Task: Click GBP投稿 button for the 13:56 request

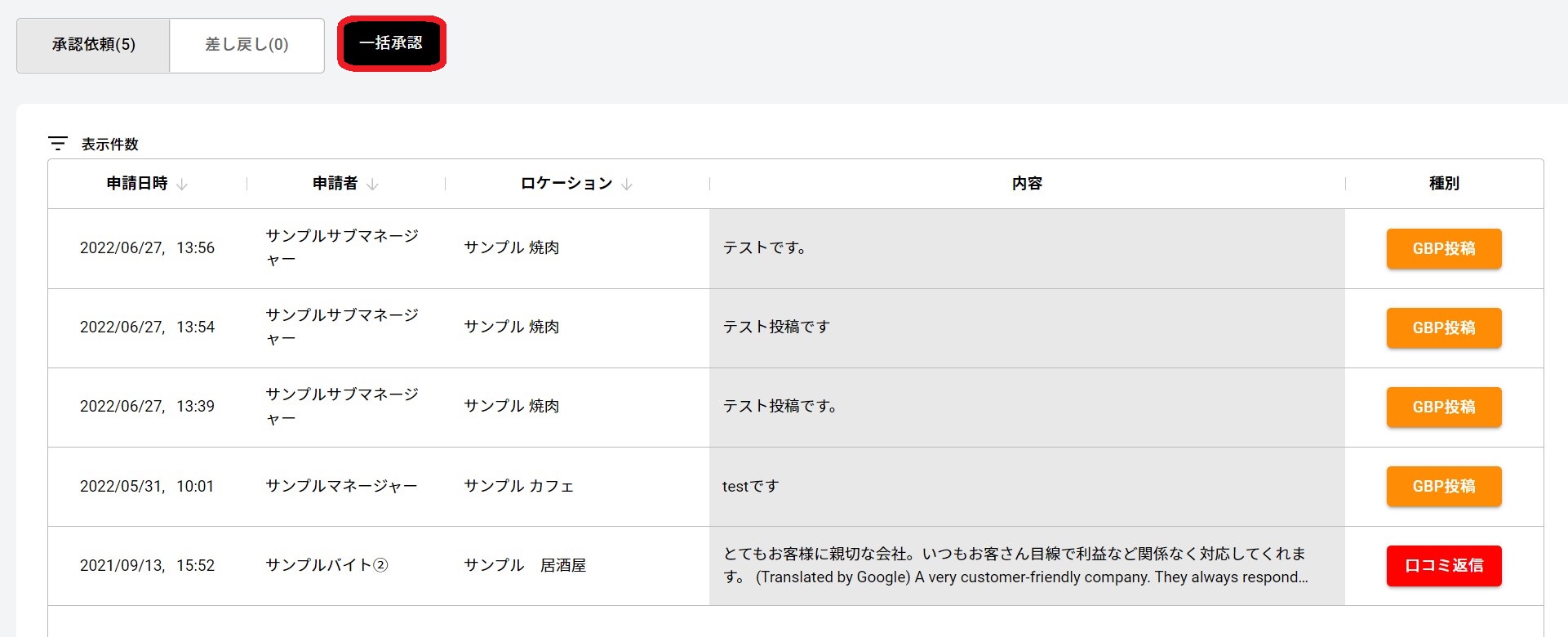Action: click(1443, 249)
